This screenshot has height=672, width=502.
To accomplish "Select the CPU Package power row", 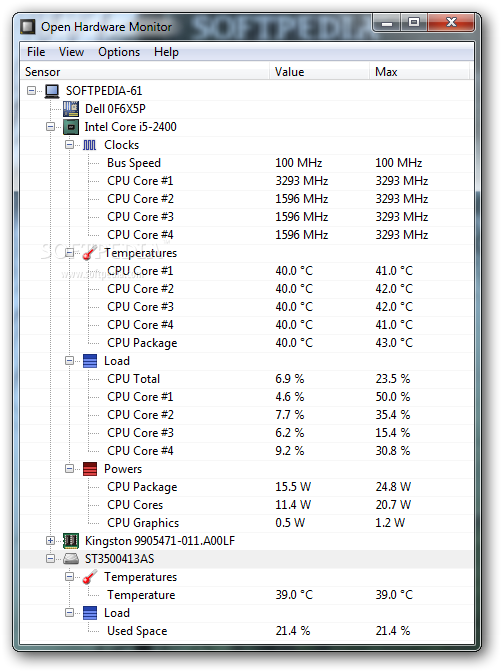I will pyautogui.click(x=247, y=487).
